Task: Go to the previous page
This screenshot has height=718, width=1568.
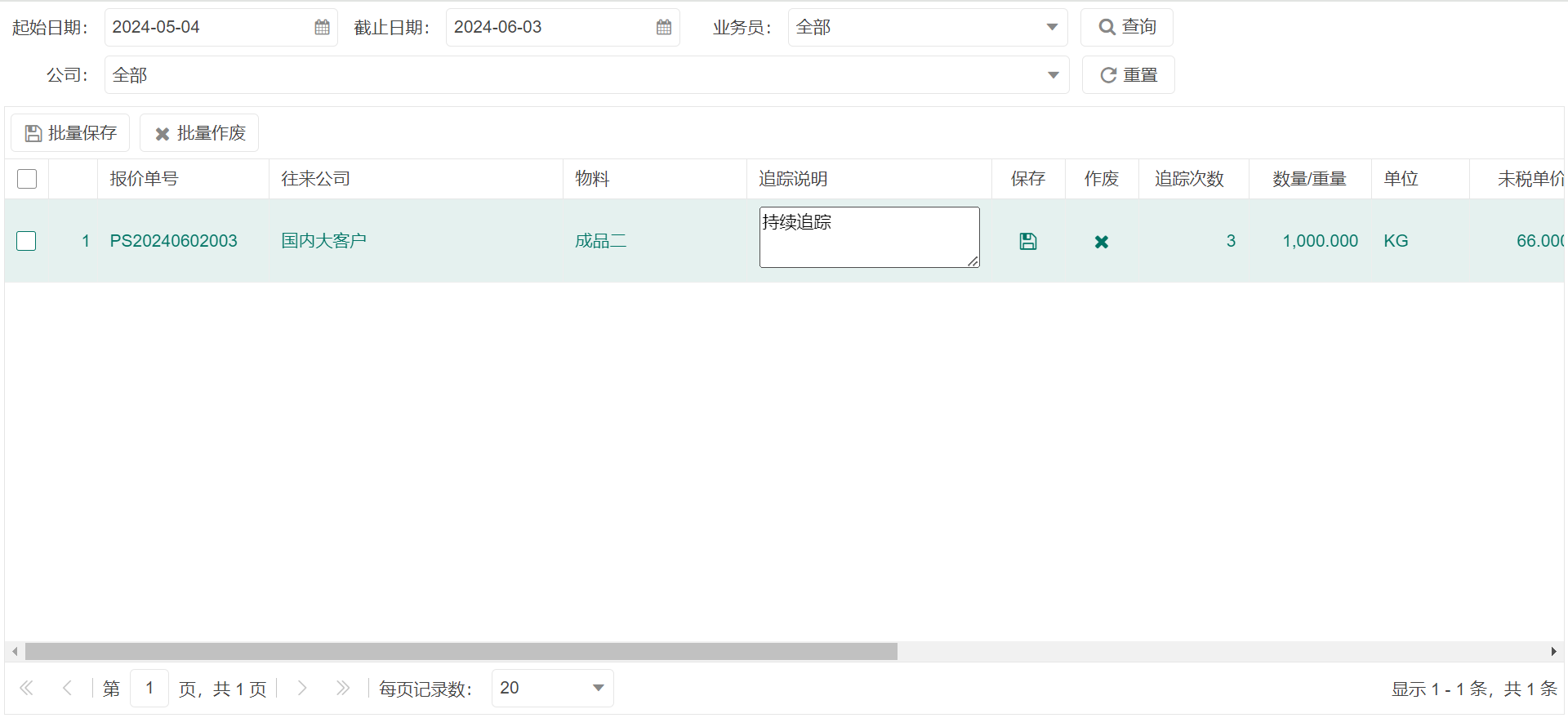Action: tap(67, 689)
